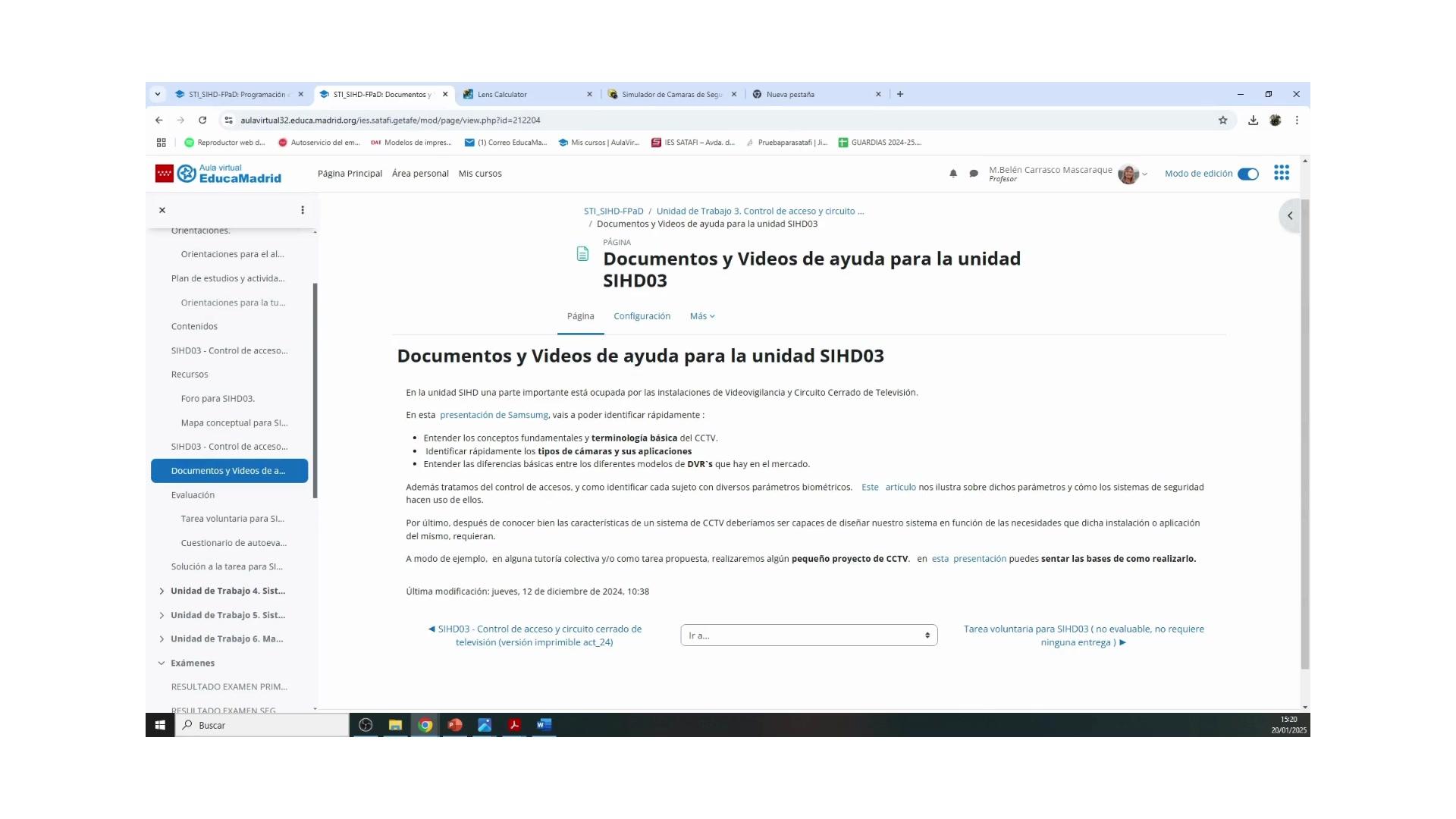This screenshot has height=819, width=1456.
Task: Open browser downloads icon
Action: click(1253, 120)
